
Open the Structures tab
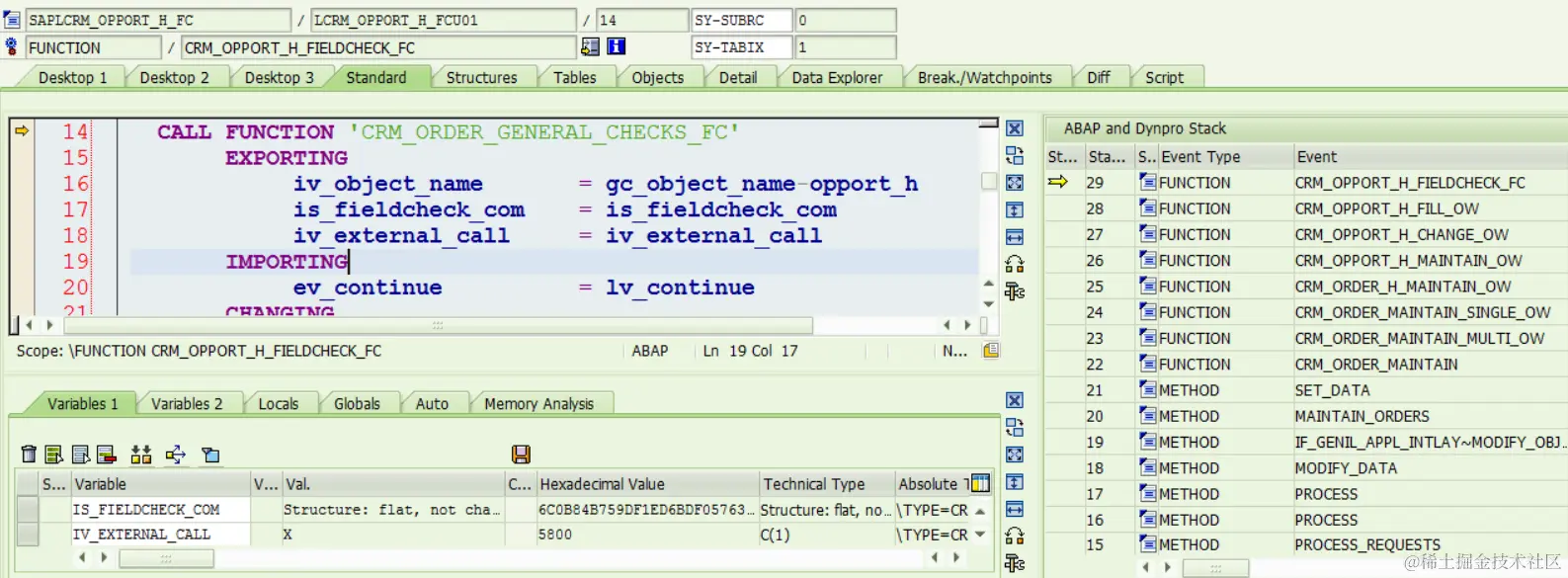[481, 77]
